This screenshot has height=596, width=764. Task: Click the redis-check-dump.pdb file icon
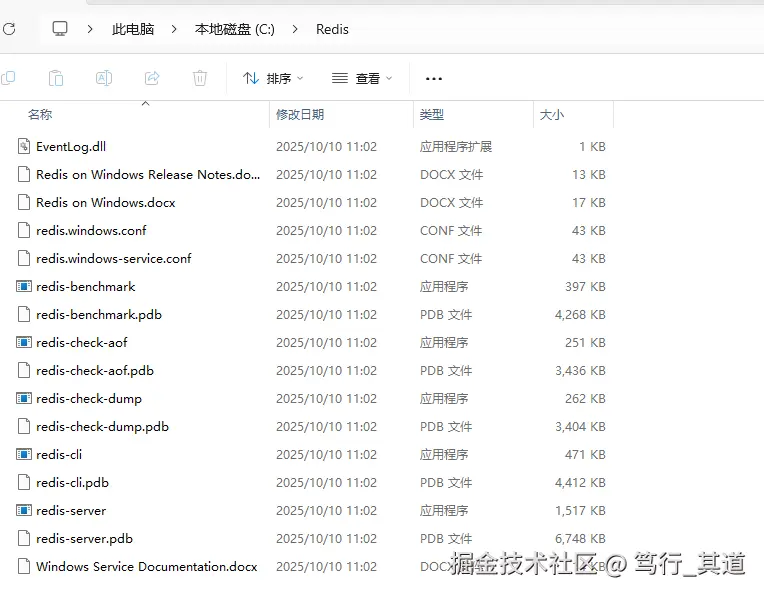24,426
